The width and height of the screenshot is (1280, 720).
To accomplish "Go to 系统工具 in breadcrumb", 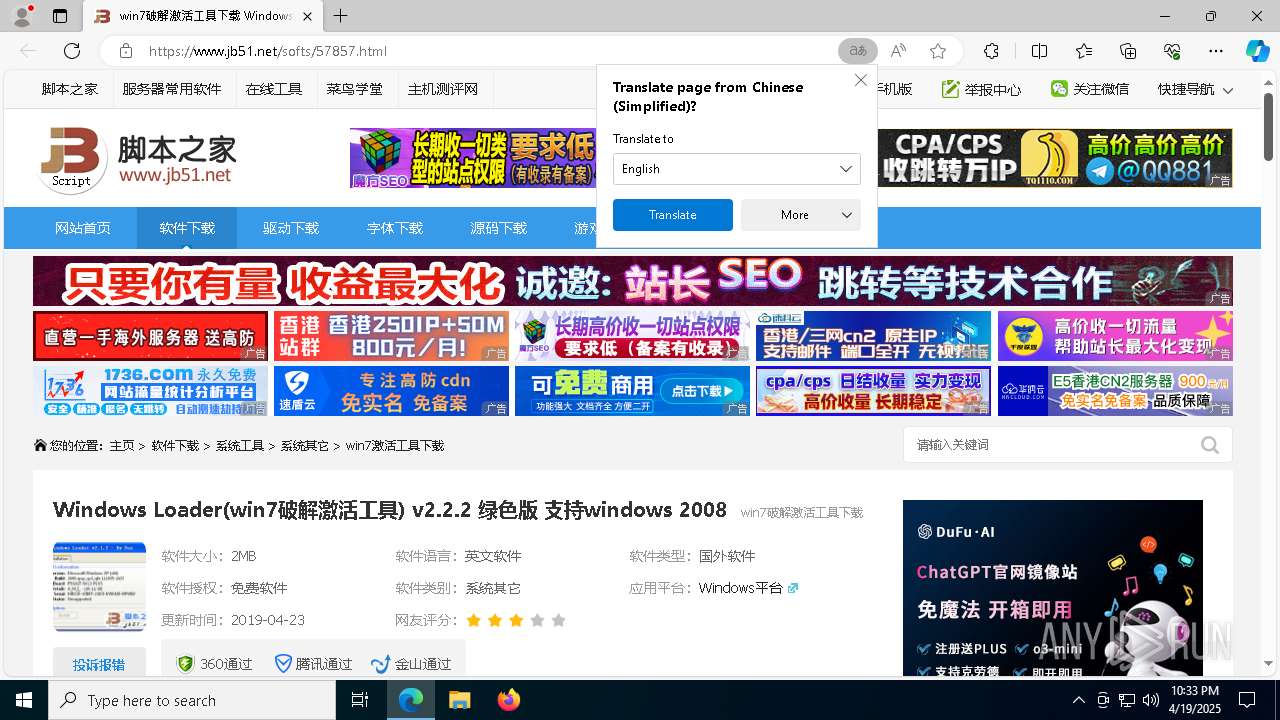I will point(240,445).
